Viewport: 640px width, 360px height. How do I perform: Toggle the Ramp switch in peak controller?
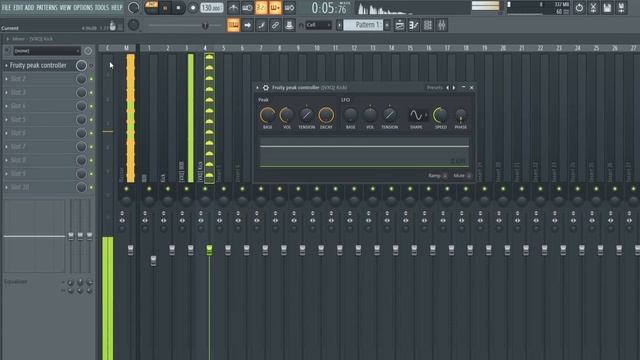click(445, 176)
